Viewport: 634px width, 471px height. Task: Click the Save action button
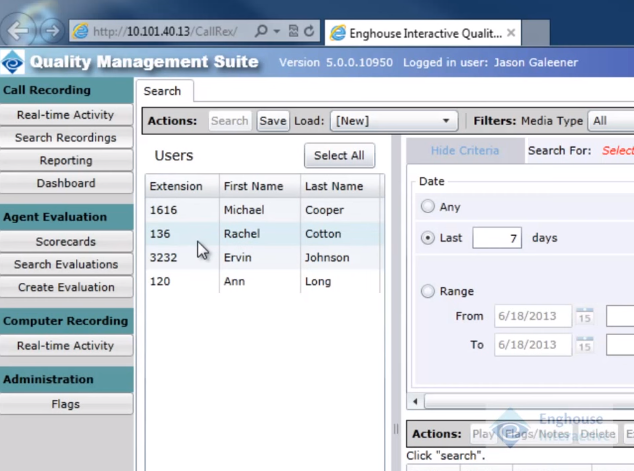pyautogui.click(x=273, y=121)
